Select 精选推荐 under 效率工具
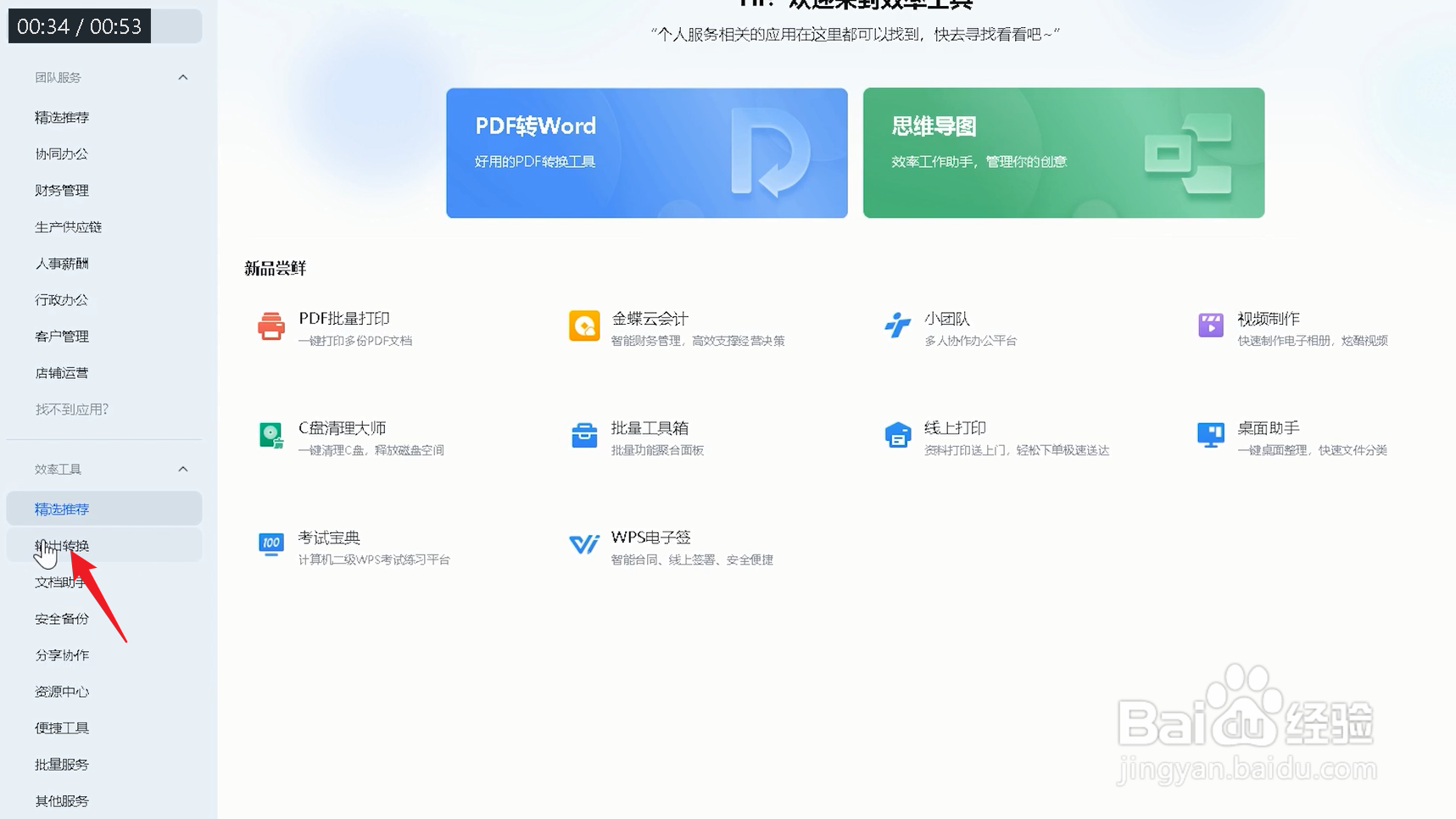 coord(104,509)
